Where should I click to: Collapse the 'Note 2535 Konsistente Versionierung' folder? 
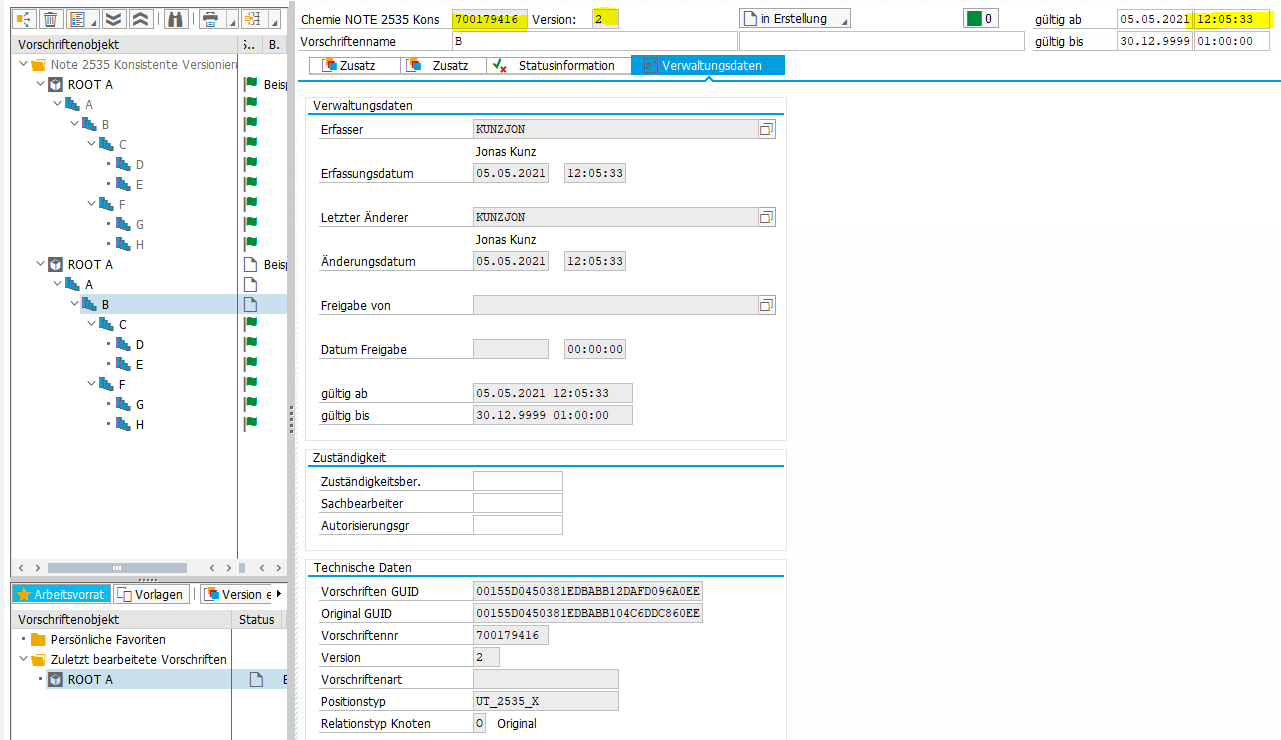pyautogui.click(x=24, y=64)
